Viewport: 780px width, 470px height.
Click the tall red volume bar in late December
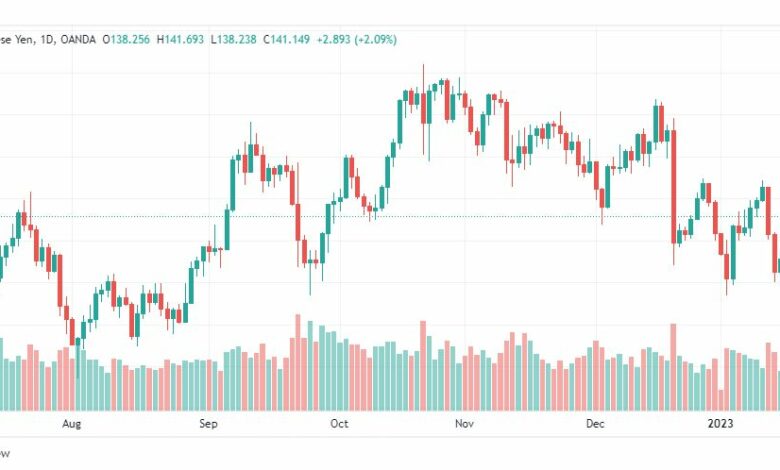click(x=674, y=368)
